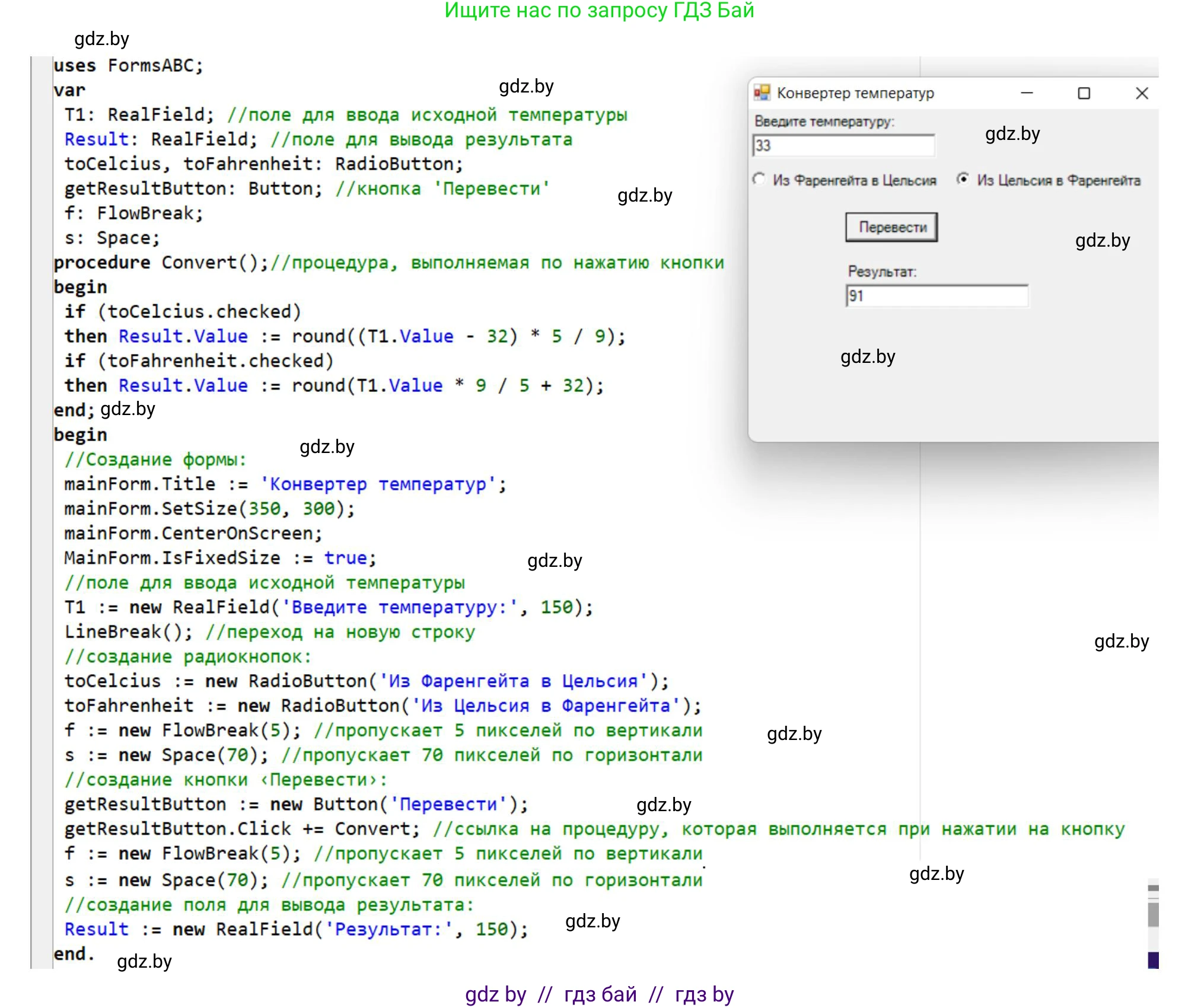Click the Результат field showing 91
This screenshot has width=1201, height=1008.
(x=937, y=296)
